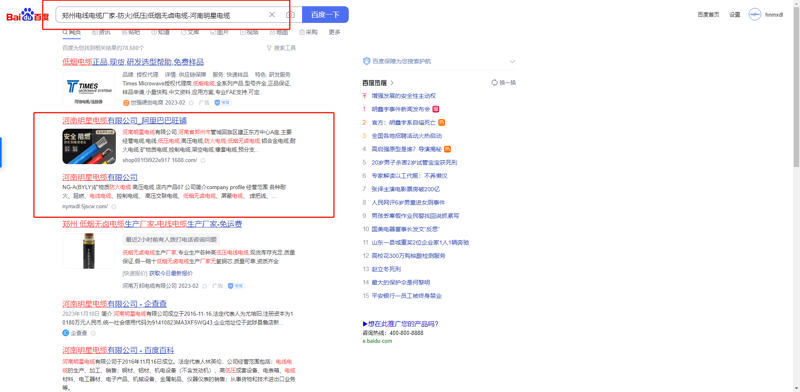Clear the search box with the X icon
The height and width of the screenshot is (392, 800).
pos(272,15)
